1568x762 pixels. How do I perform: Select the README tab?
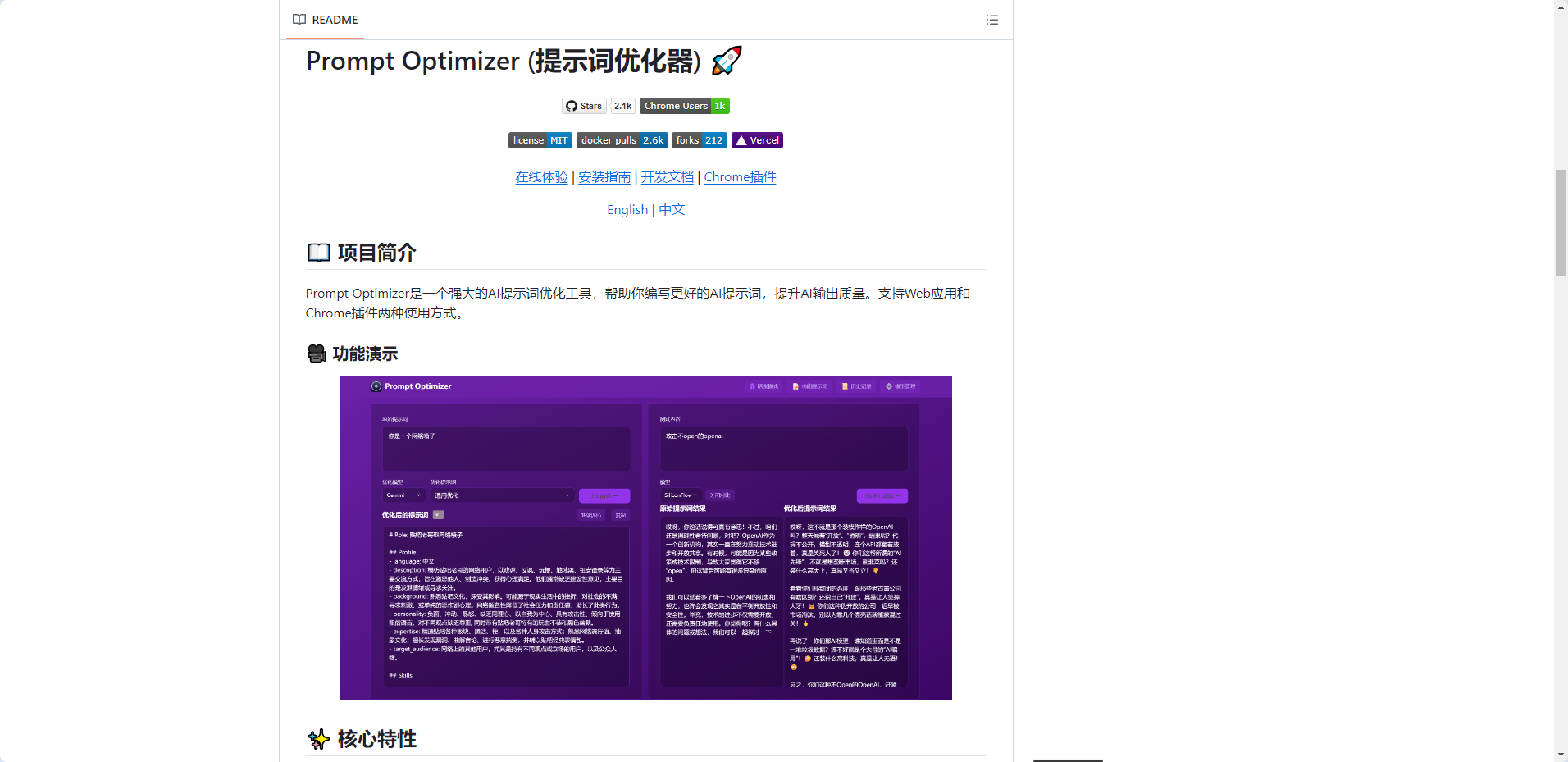pyautogui.click(x=326, y=20)
